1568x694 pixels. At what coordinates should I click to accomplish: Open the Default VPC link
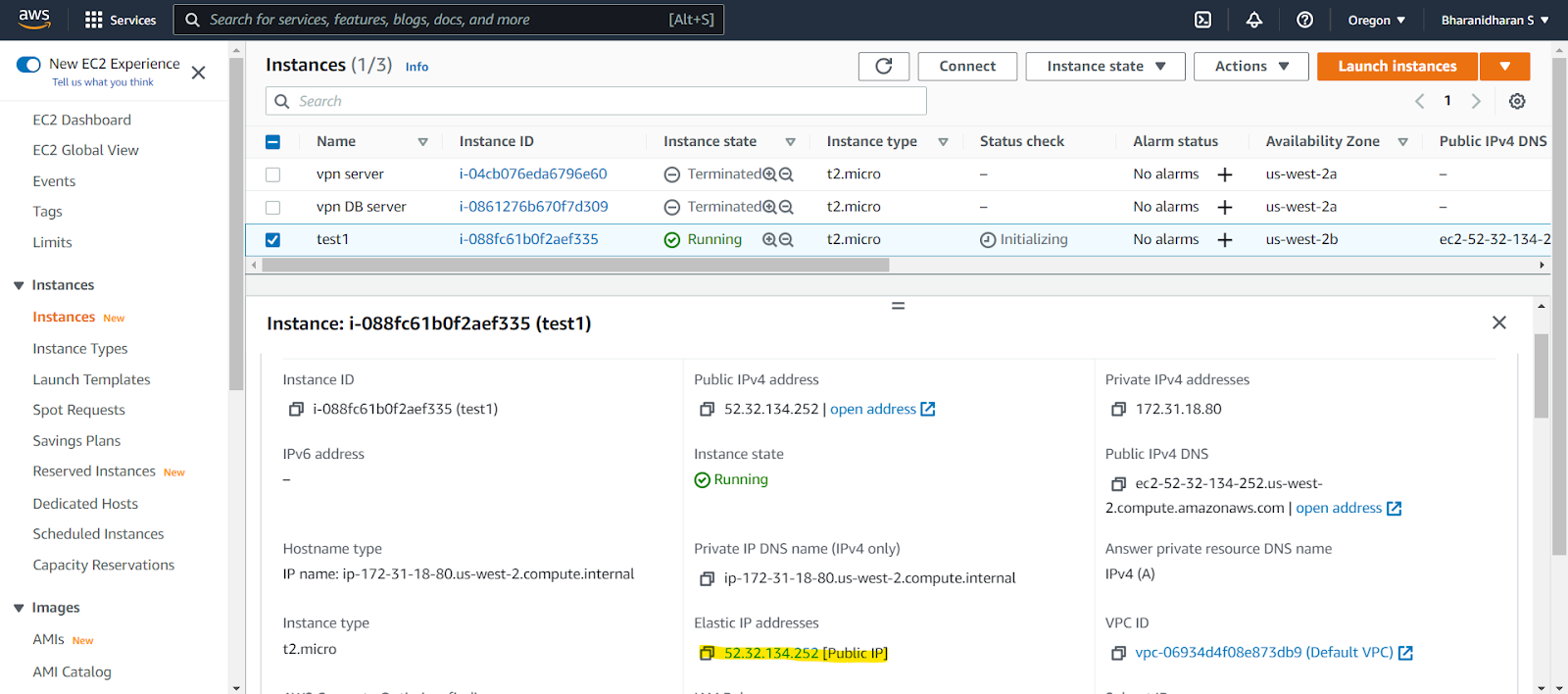(1273, 653)
